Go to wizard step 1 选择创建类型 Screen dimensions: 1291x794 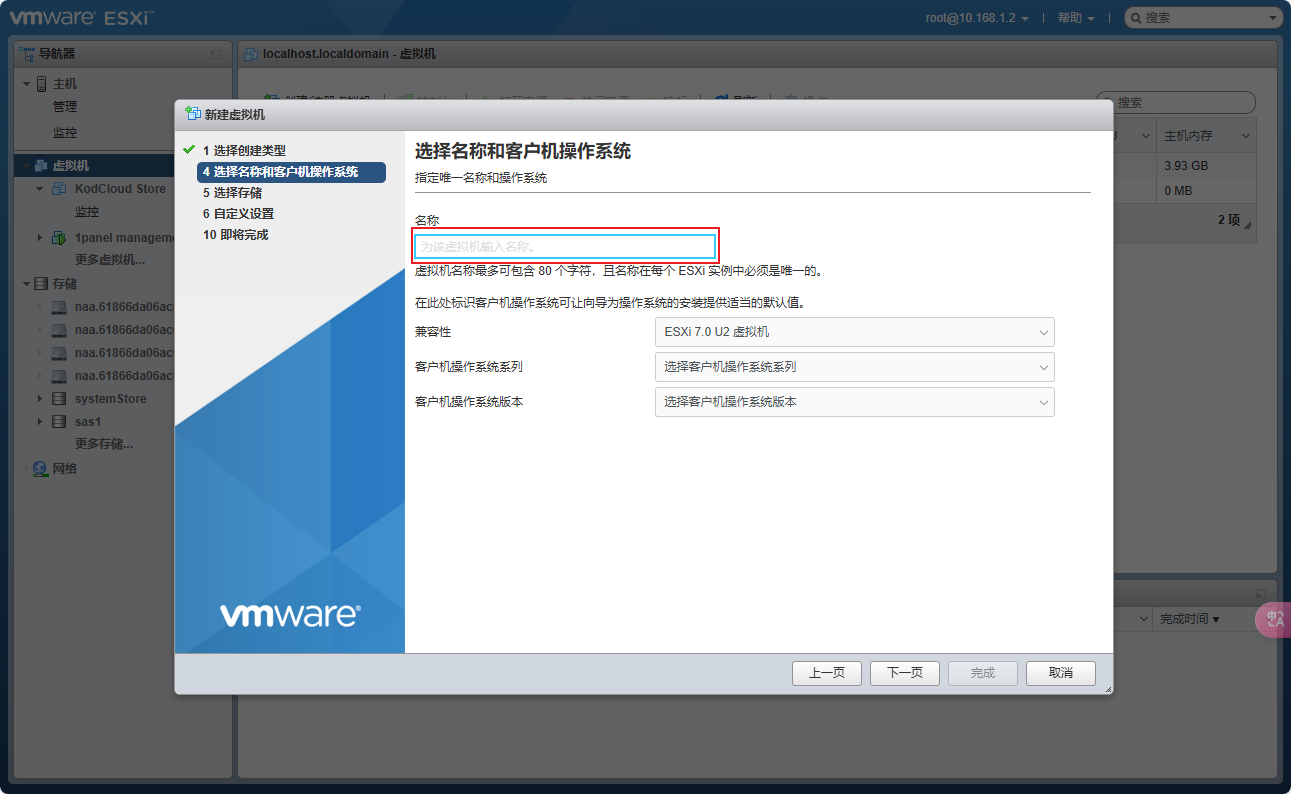[244, 151]
